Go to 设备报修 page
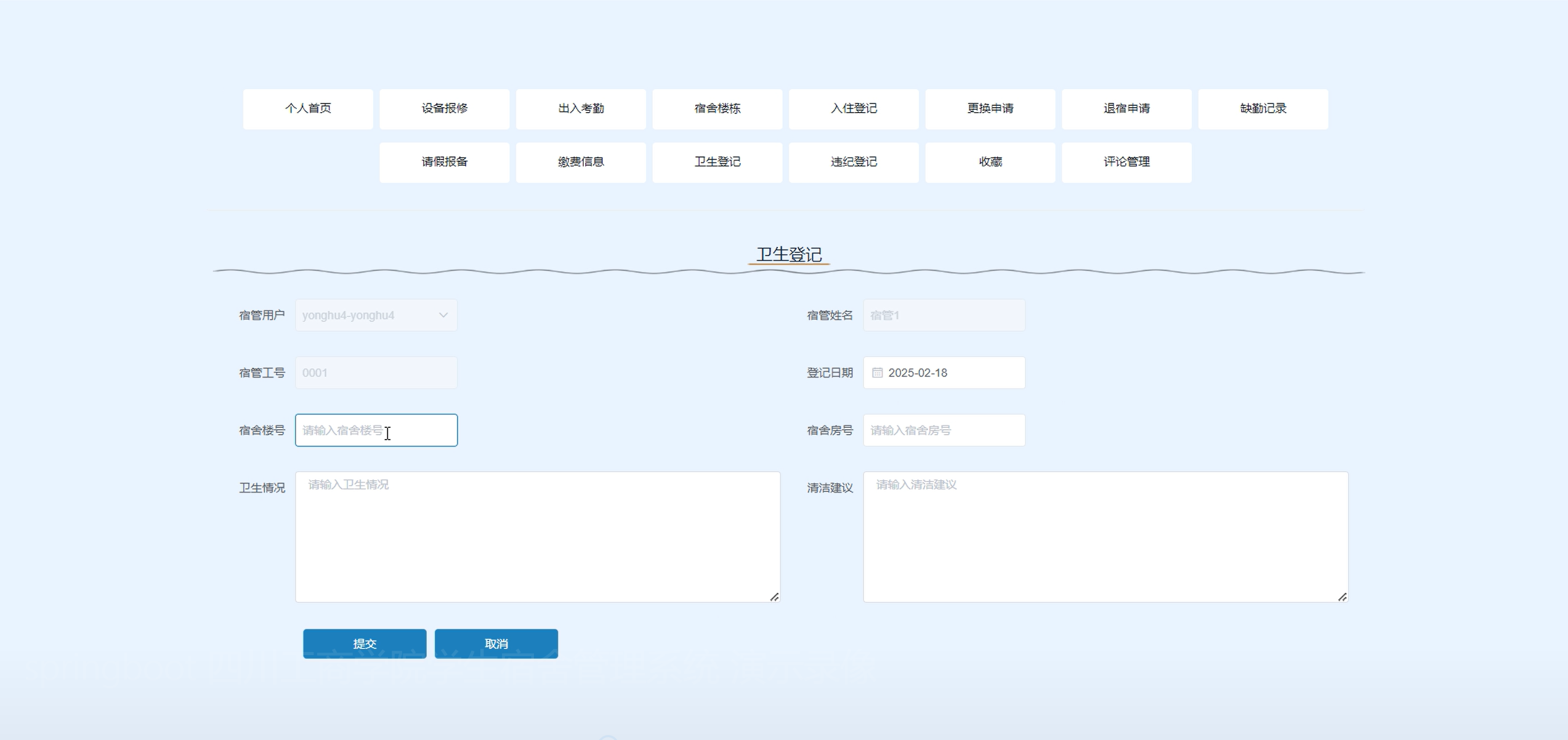1568x740 pixels. click(445, 109)
